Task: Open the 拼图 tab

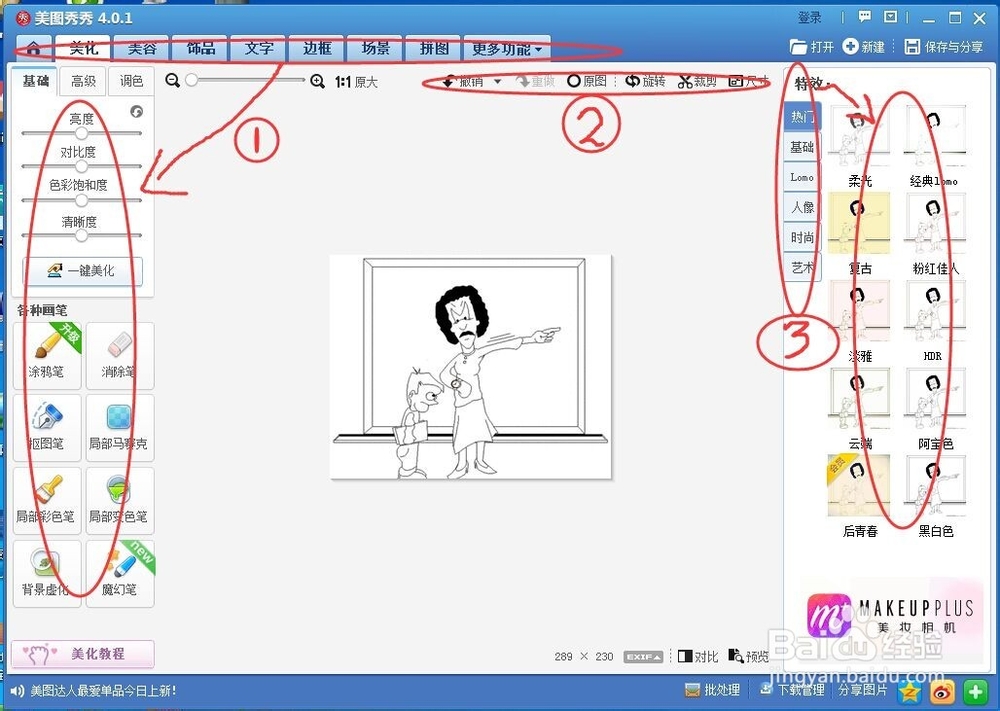Action: point(433,48)
